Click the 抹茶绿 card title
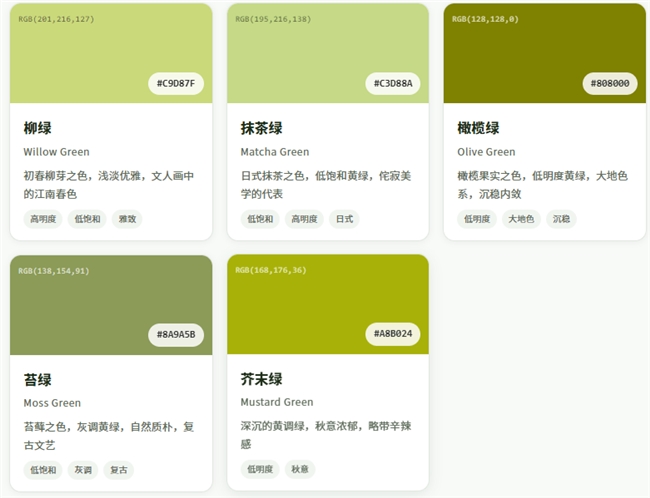 click(x=262, y=128)
